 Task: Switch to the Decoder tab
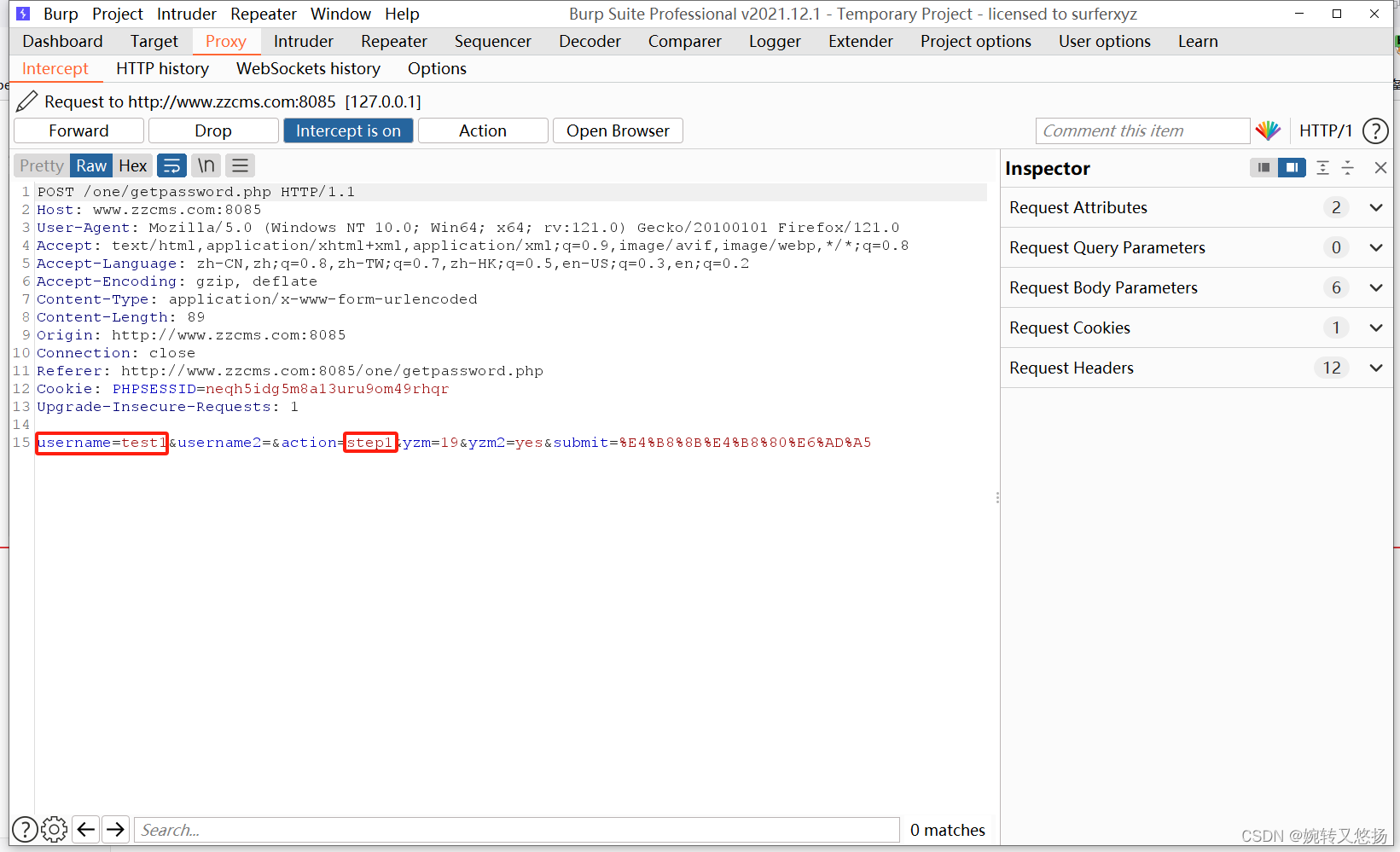pos(590,41)
